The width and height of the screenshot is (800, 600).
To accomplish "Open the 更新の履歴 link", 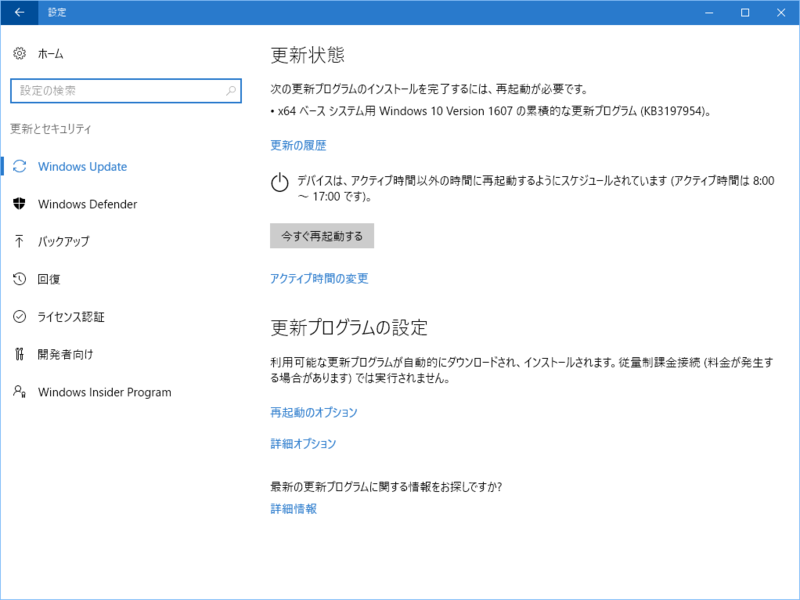I will click(298, 145).
